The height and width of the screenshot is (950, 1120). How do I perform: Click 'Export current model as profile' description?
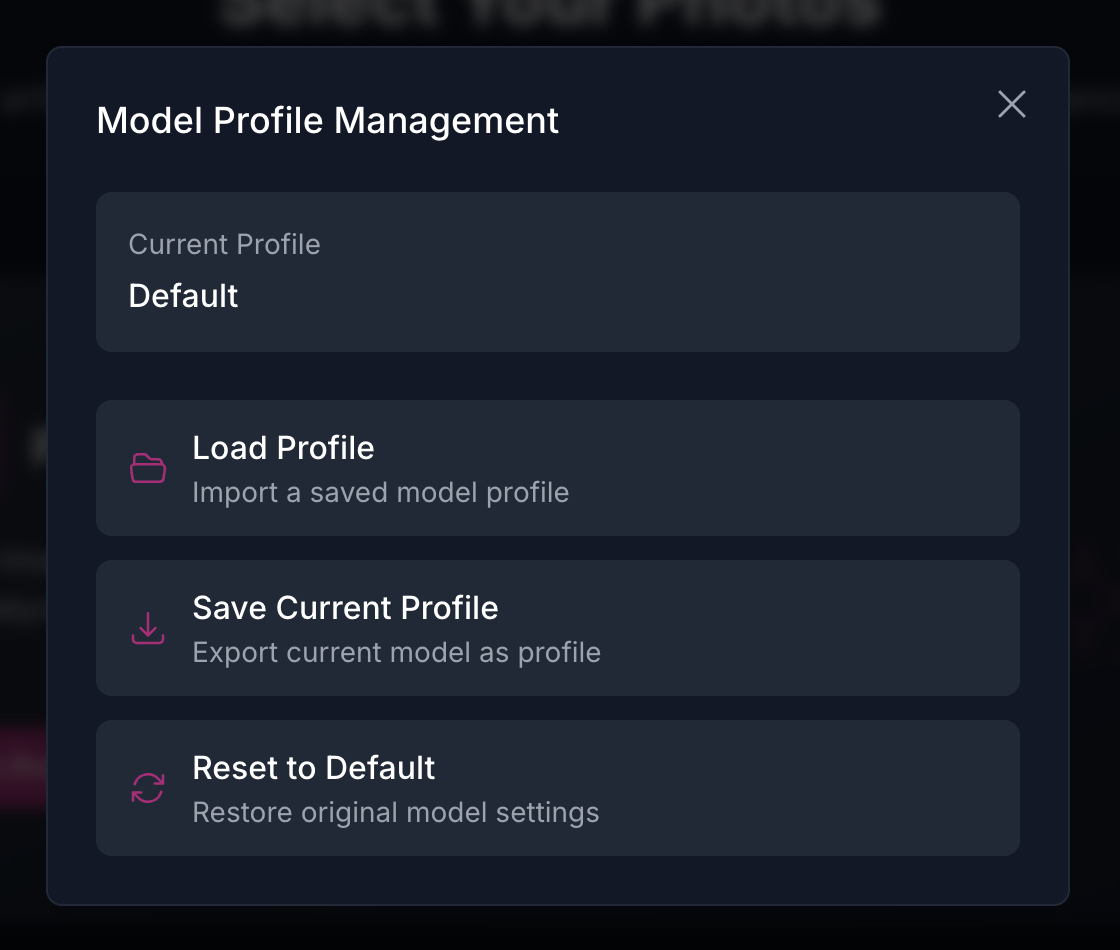pos(396,652)
